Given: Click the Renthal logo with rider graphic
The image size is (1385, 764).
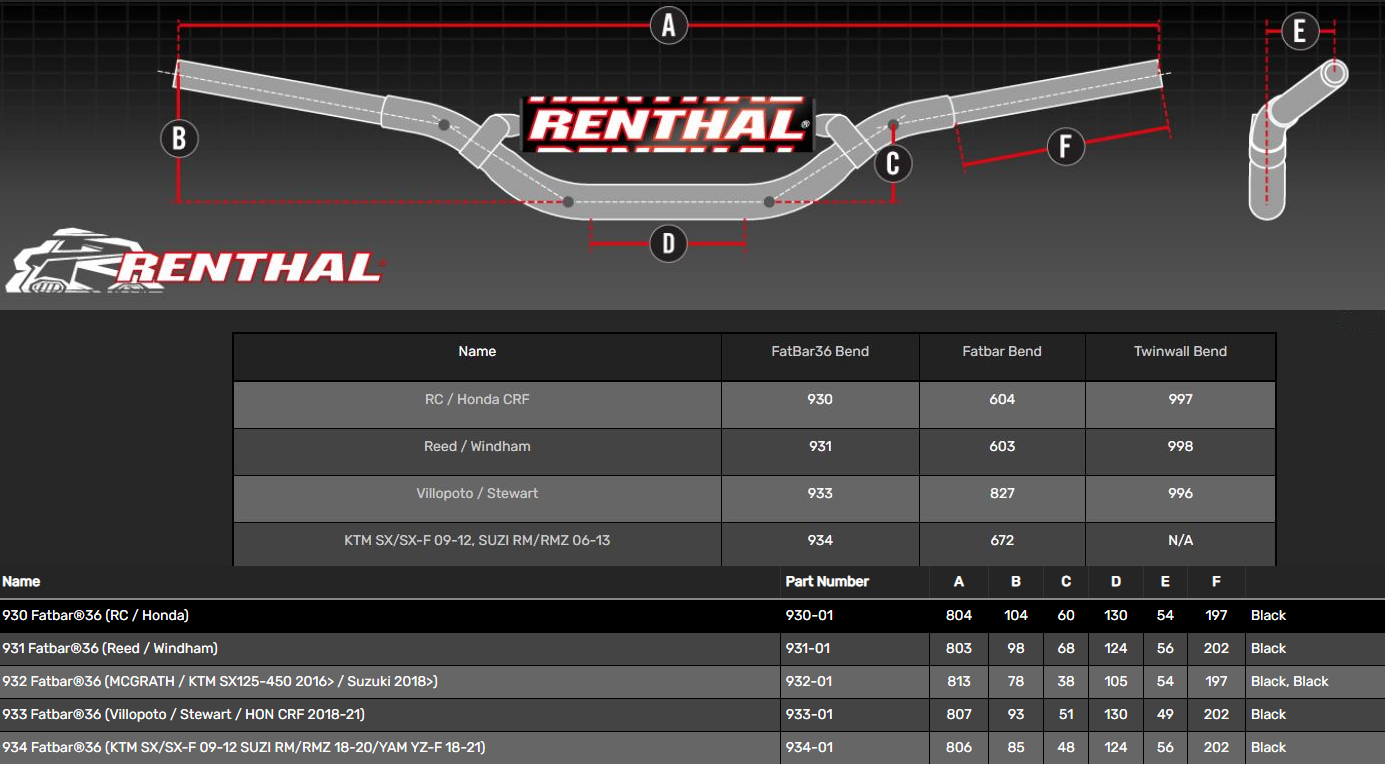Looking at the screenshot, I should click(x=195, y=262).
